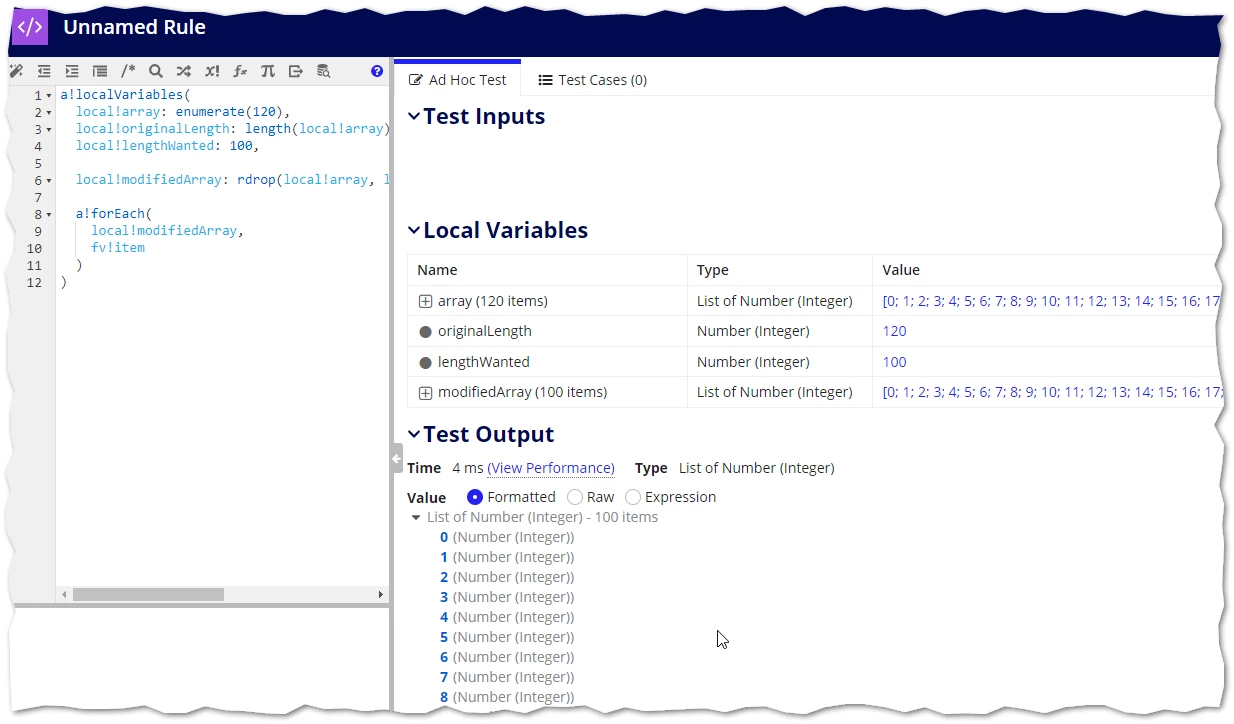Collapse the Test Inputs section

click(x=414, y=116)
